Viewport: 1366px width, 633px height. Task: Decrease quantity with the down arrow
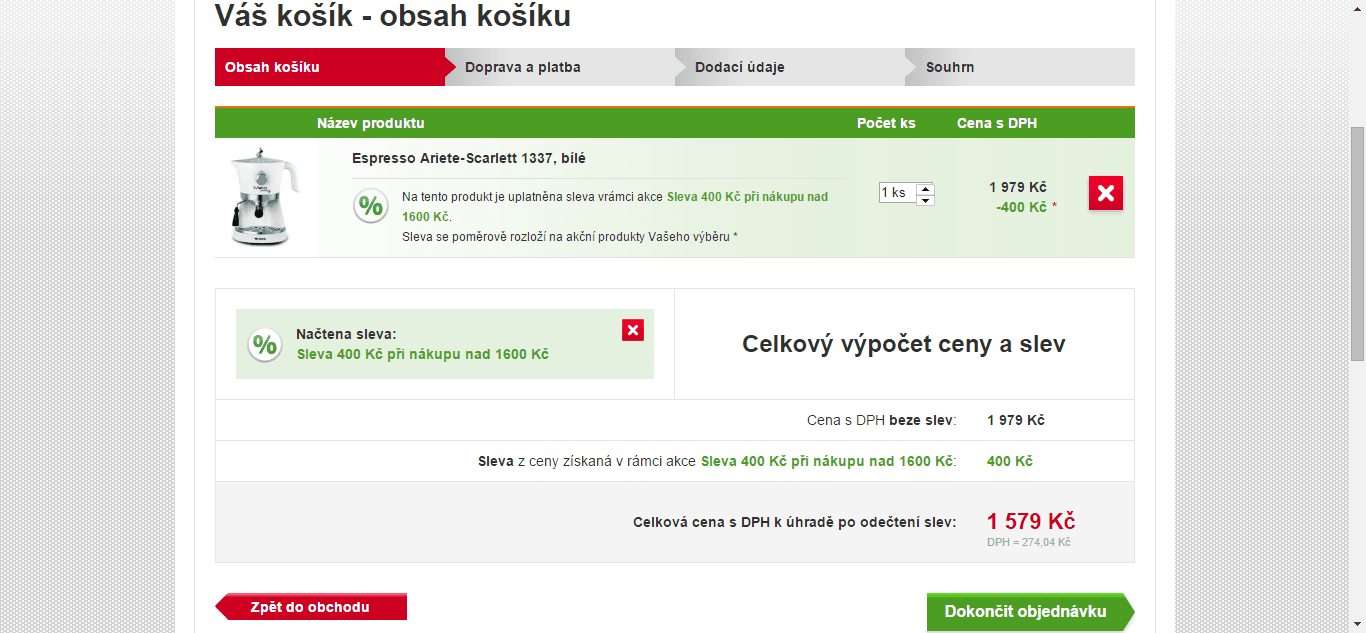point(926,199)
